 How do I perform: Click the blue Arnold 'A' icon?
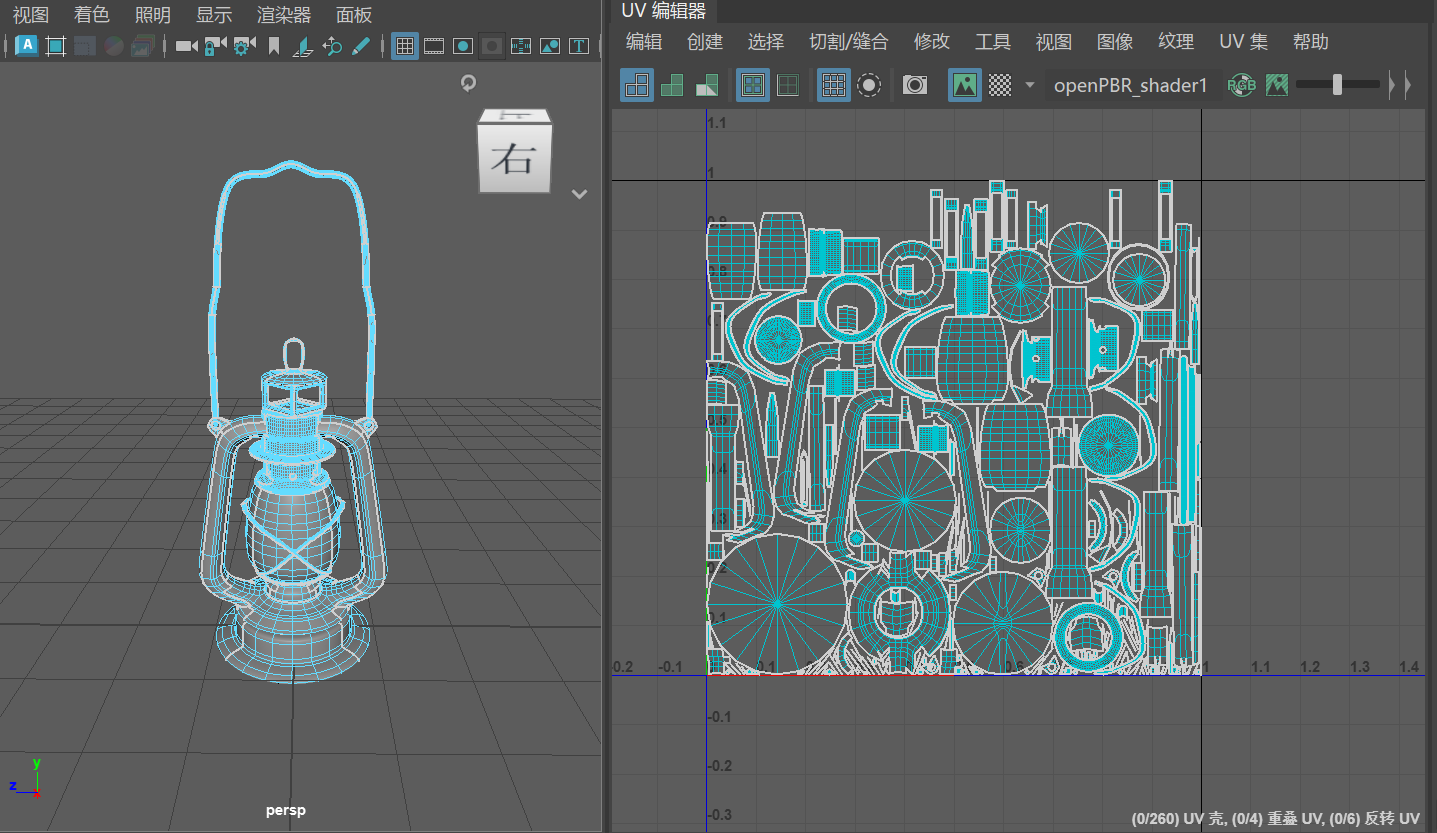click(27, 45)
